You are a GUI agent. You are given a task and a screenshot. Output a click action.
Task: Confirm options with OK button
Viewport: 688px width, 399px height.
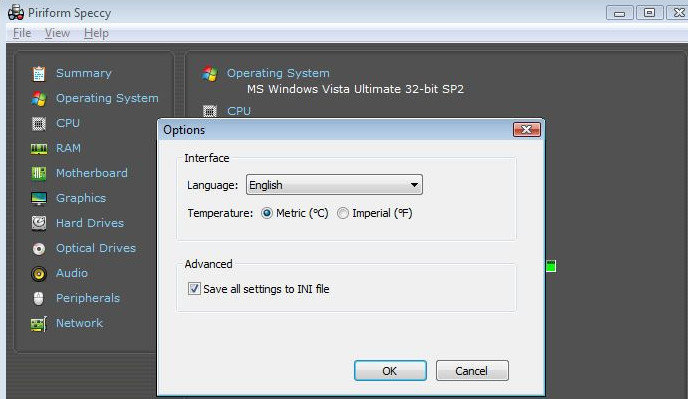coord(390,371)
